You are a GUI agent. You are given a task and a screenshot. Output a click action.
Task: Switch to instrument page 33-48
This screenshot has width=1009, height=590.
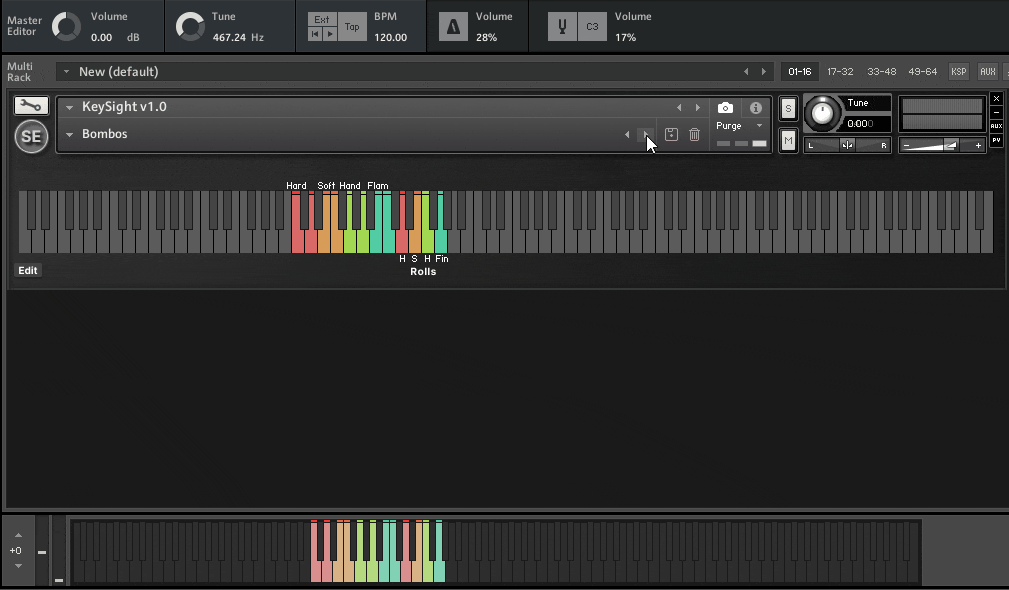[882, 71]
